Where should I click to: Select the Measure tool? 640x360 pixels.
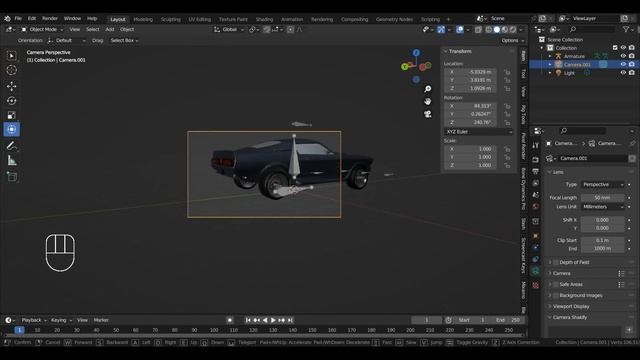point(11,161)
